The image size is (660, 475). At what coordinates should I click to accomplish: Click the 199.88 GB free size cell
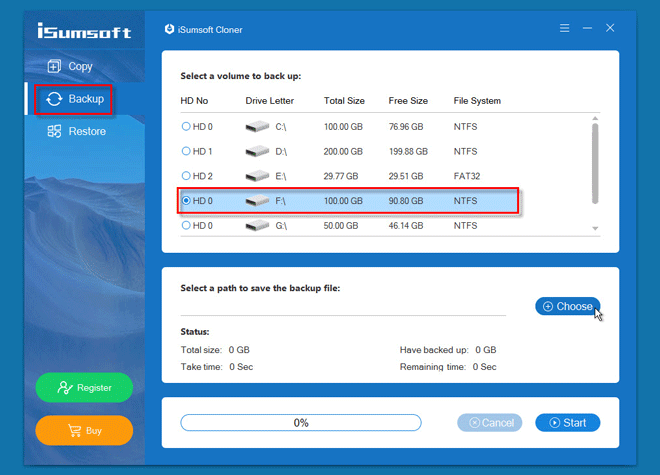click(x=408, y=151)
